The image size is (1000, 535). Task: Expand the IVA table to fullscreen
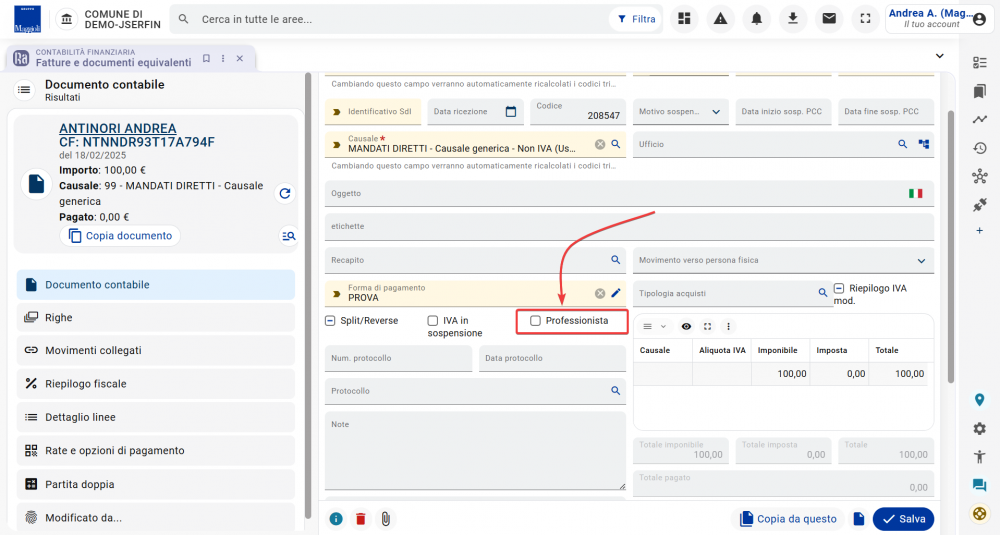[707, 326]
